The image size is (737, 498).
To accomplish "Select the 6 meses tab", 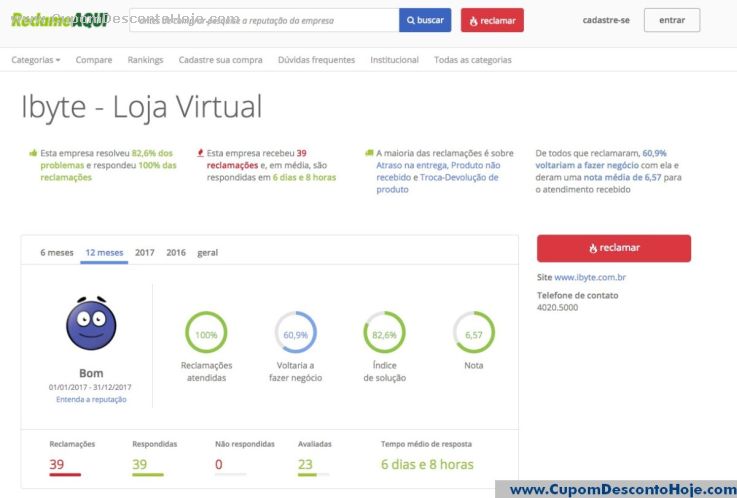I will [x=57, y=253].
